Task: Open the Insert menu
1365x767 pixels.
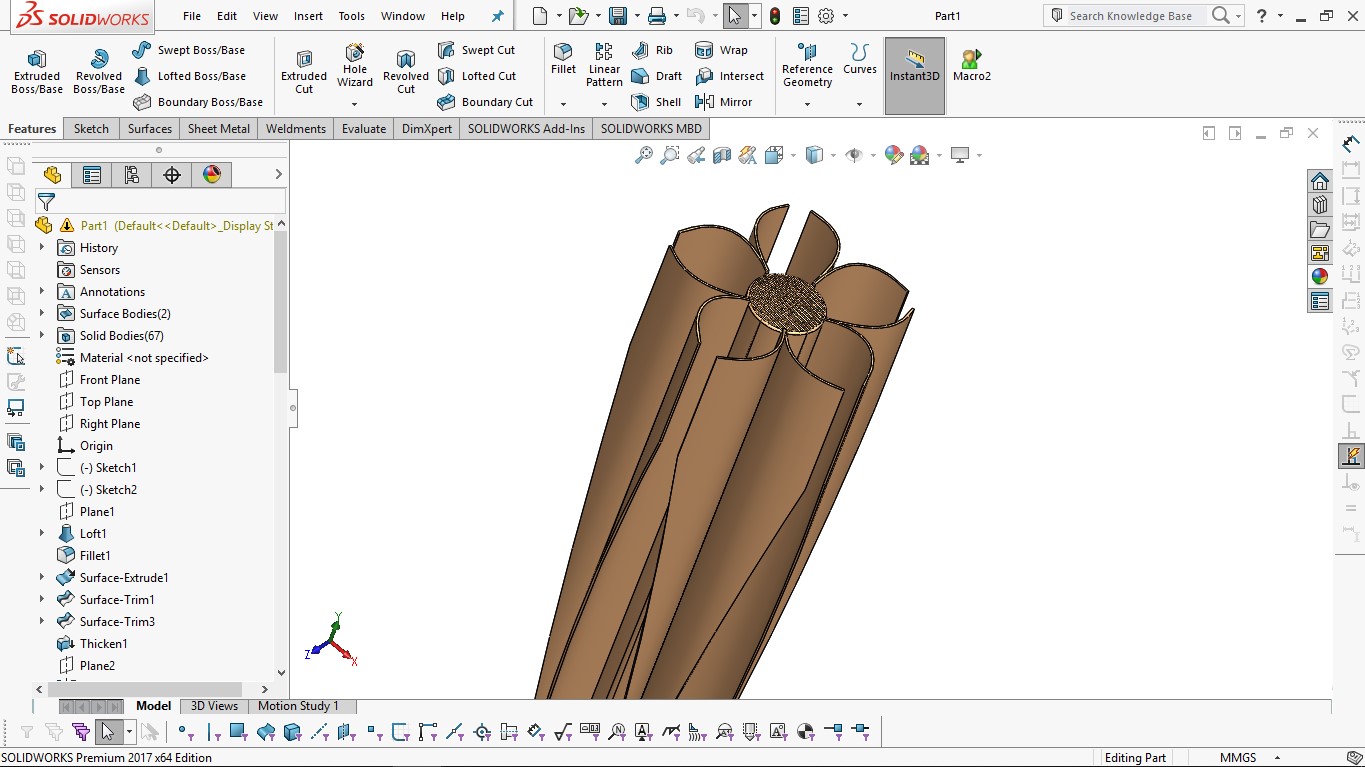Action: 308,16
